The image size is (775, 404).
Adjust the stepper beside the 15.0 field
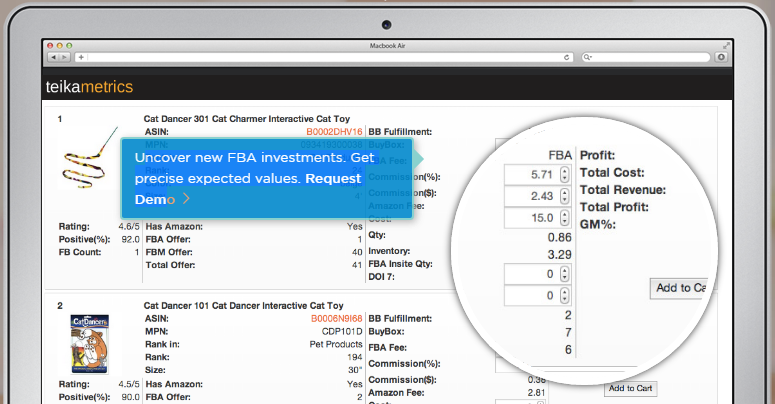tap(564, 218)
